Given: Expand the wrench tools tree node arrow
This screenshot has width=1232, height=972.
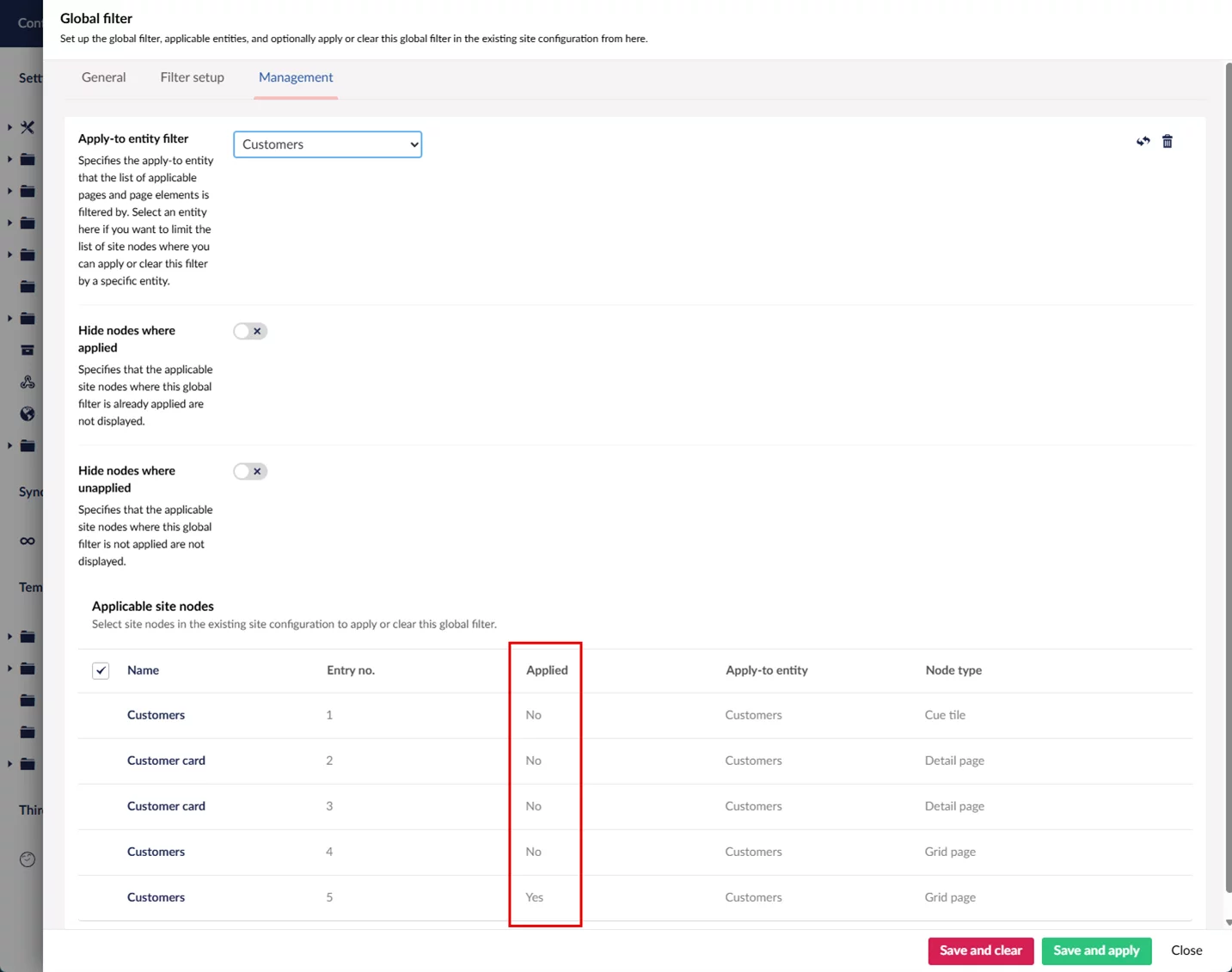Looking at the screenshot, I should pyautogui.click(x=9, y=127).
